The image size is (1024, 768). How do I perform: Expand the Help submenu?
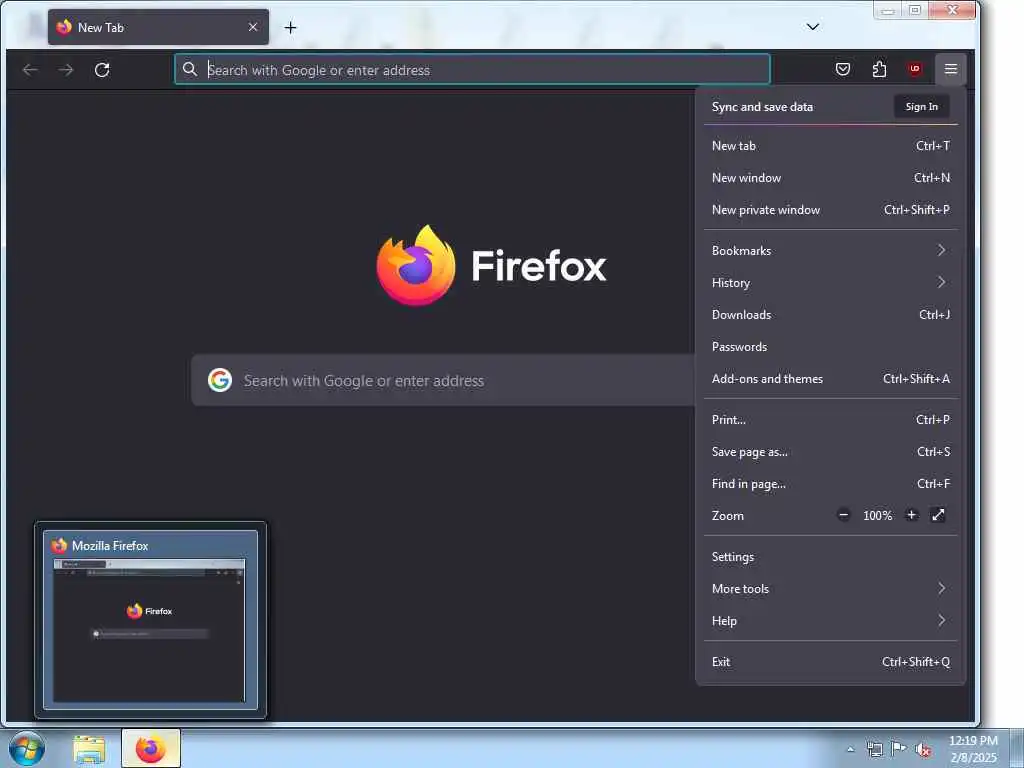[831, 621]
